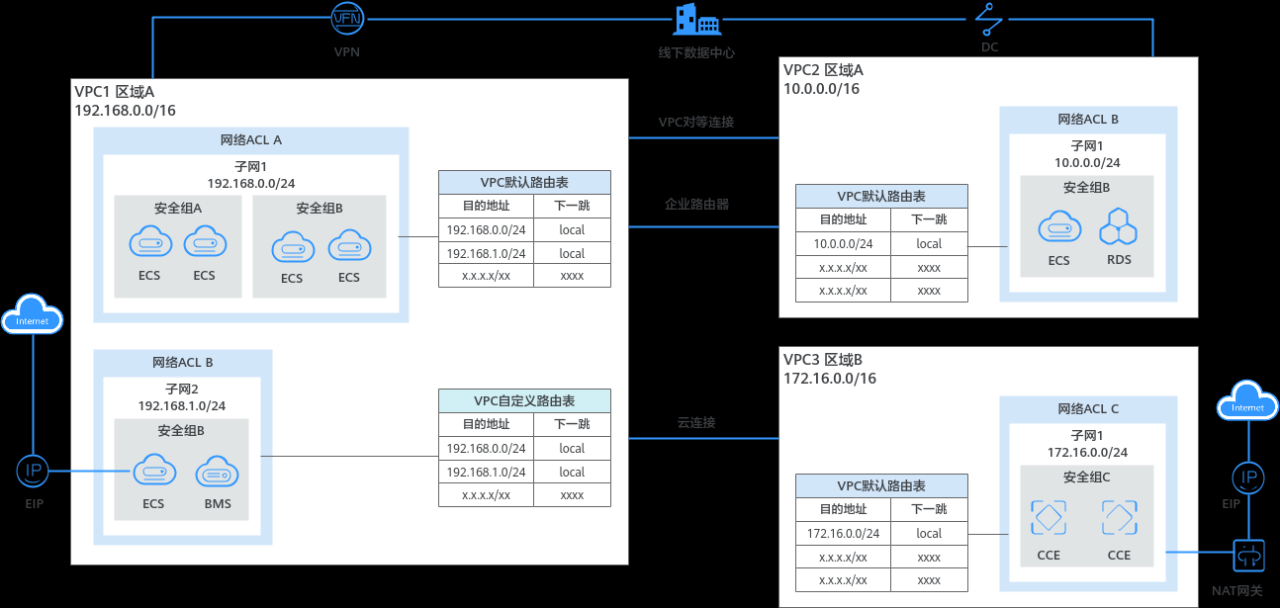This screenshot has width=1280, height=608.
Task: Select the 网络ACL C label
Action: tap(1089, 409)
